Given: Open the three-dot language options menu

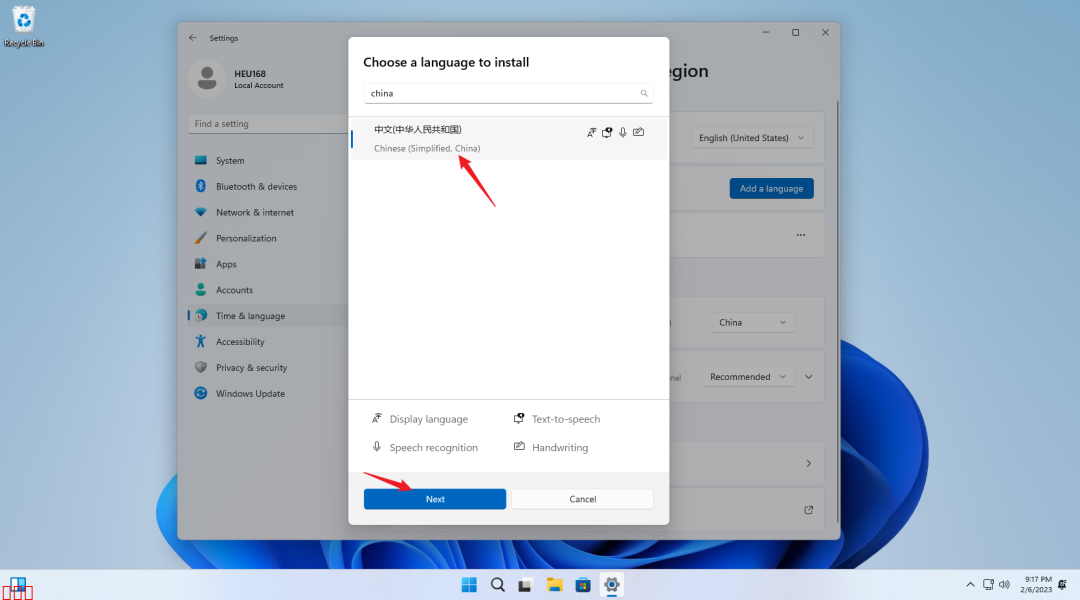Looking at the screenshot, I should [x=800, y=235].
